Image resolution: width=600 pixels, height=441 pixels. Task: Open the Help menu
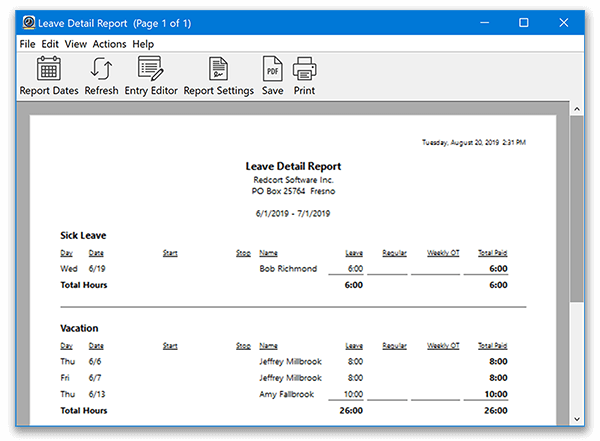click(x=143, y=44)
